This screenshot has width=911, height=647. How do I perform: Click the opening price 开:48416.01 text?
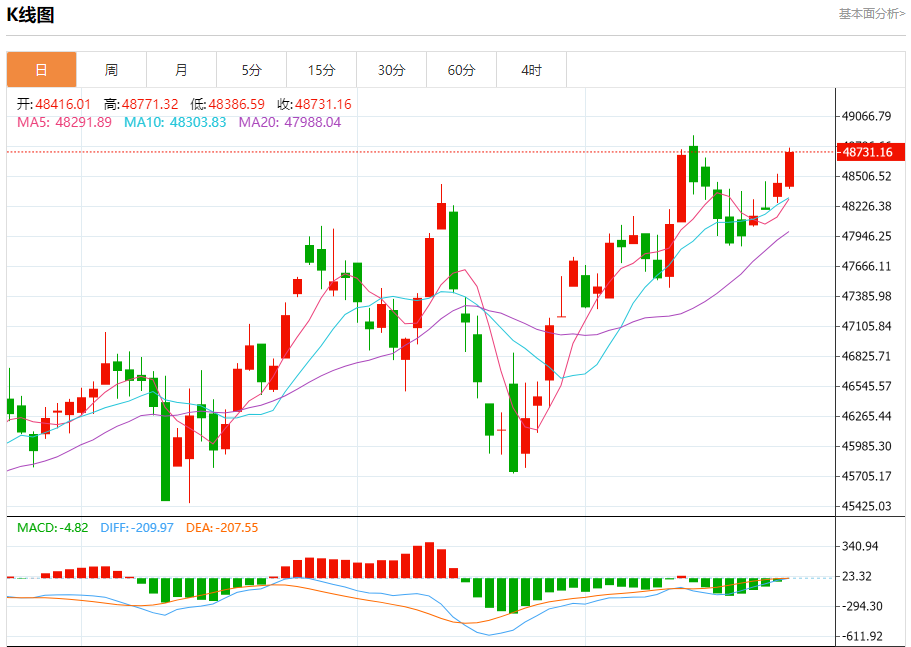tap(54, 104)
